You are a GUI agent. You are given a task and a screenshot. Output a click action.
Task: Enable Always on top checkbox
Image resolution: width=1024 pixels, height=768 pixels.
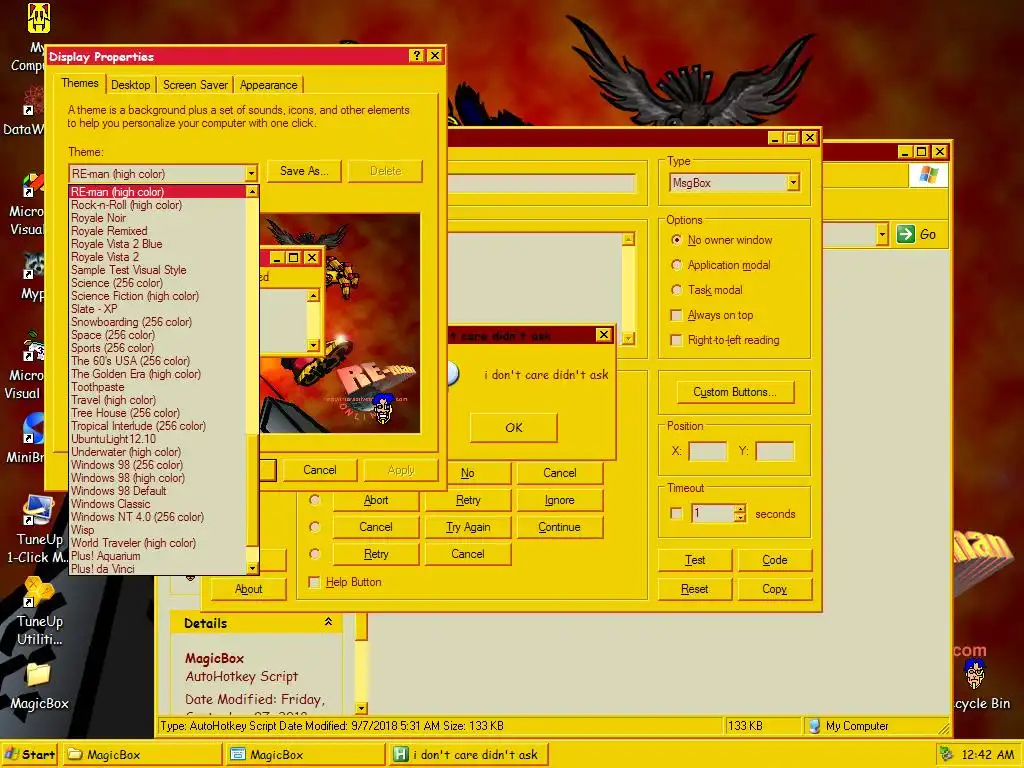(677, 315)
